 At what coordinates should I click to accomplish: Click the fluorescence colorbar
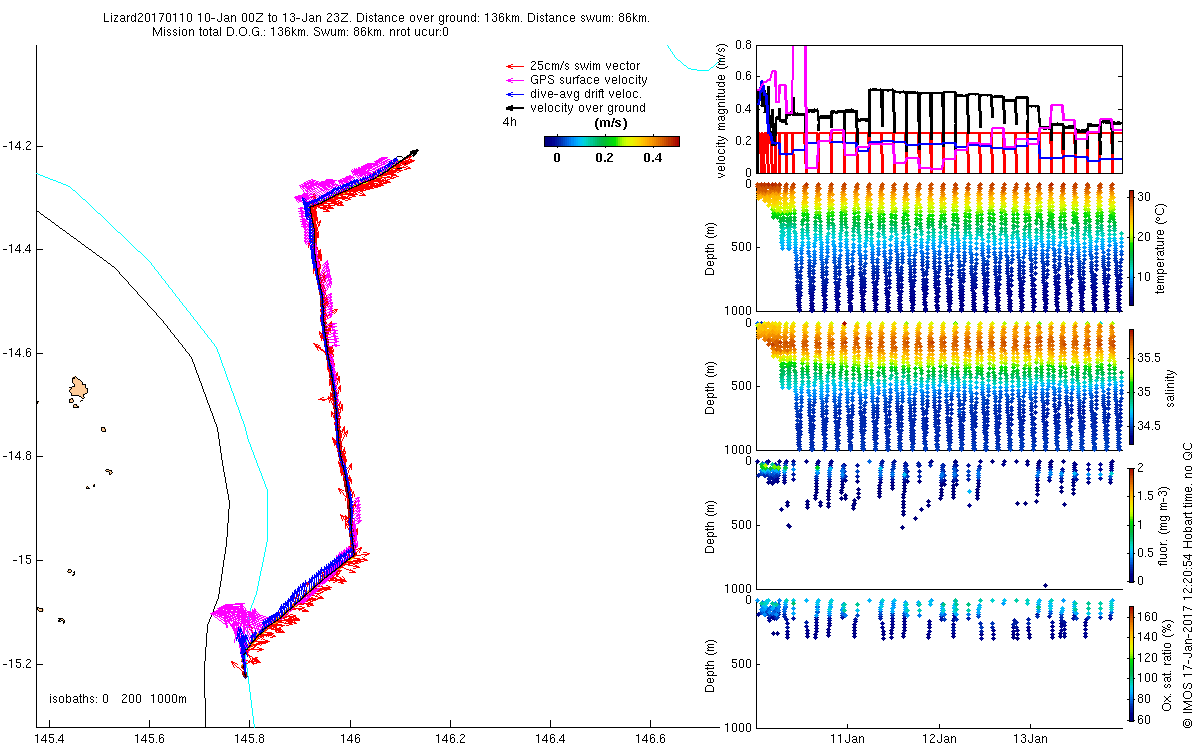click(x=1132, y=523)
